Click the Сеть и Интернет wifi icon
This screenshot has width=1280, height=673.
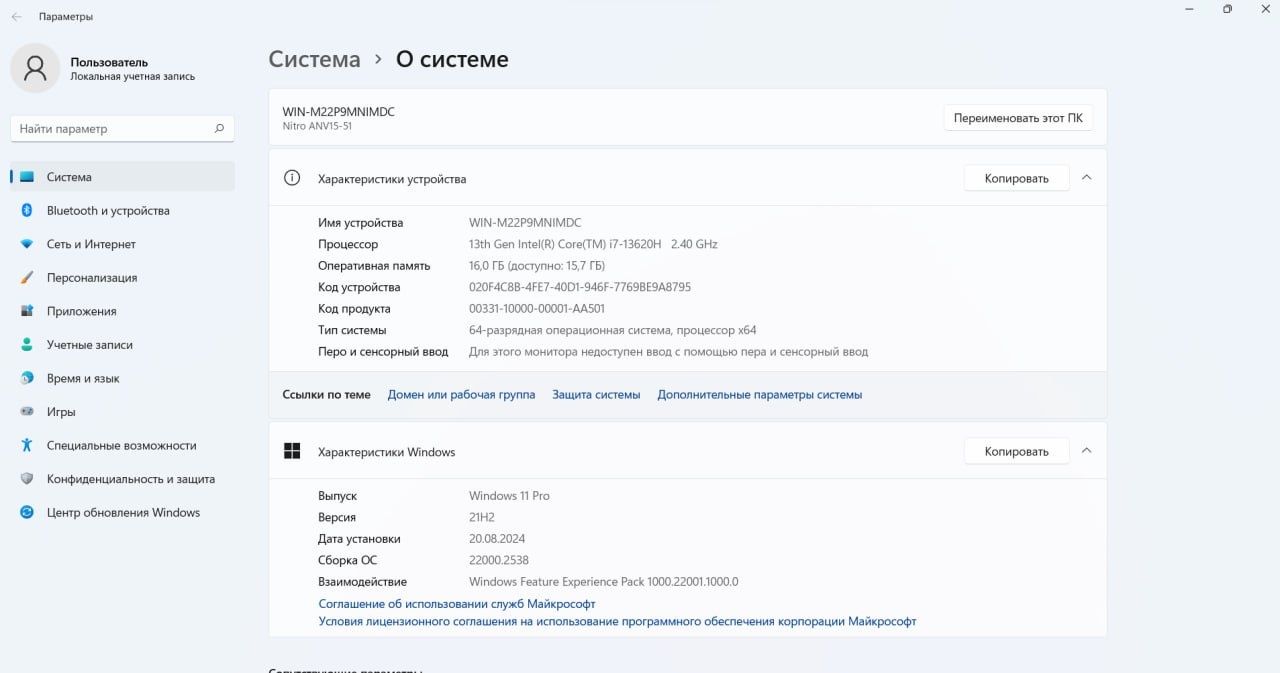point(27,244)
